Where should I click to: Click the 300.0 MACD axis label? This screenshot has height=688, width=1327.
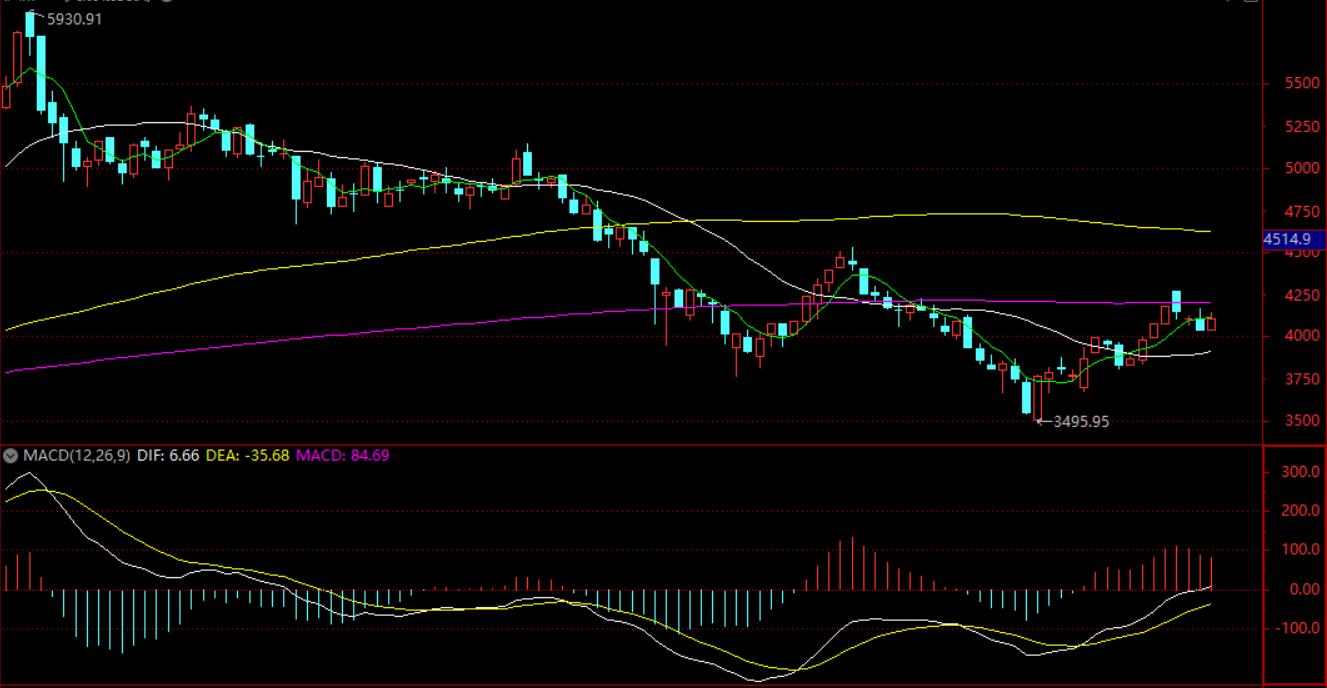(x=1301, y=471)
